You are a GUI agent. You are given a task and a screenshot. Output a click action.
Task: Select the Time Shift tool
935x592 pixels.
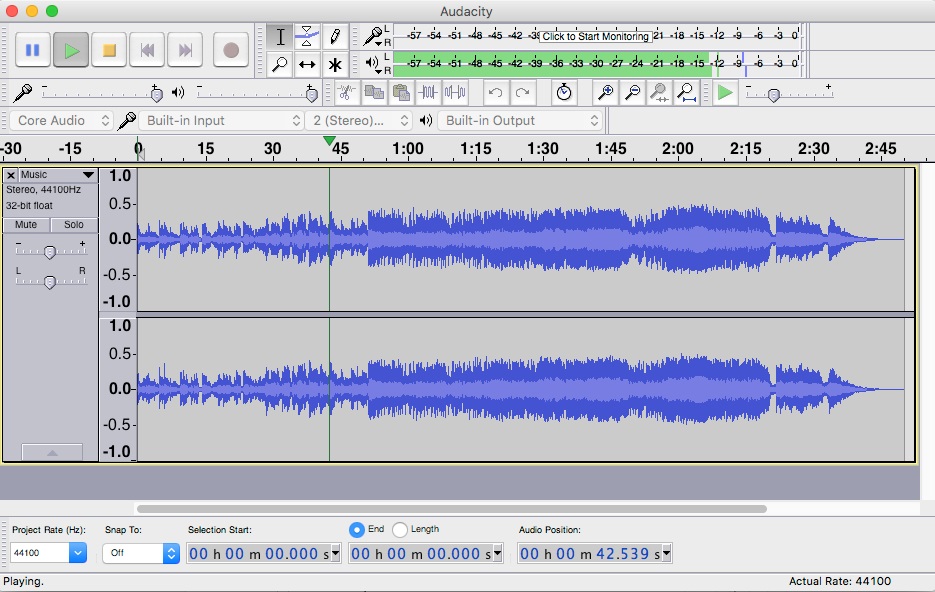[308, 64]
